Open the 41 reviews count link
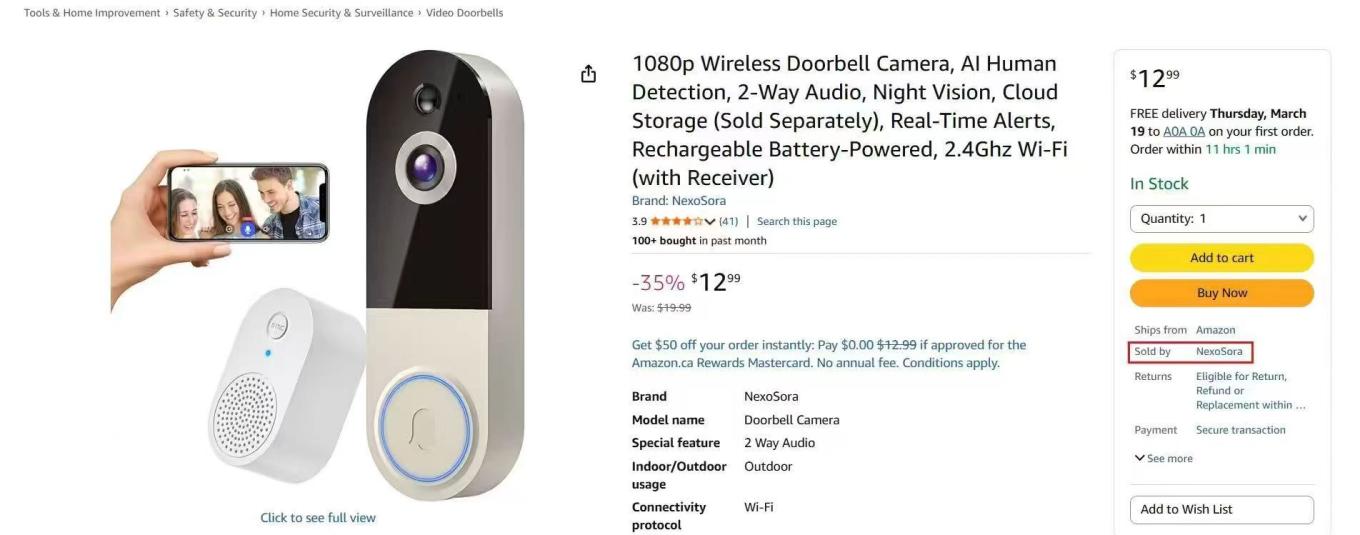This screenshot has height=535, width=1360. (x=728, y=222)
